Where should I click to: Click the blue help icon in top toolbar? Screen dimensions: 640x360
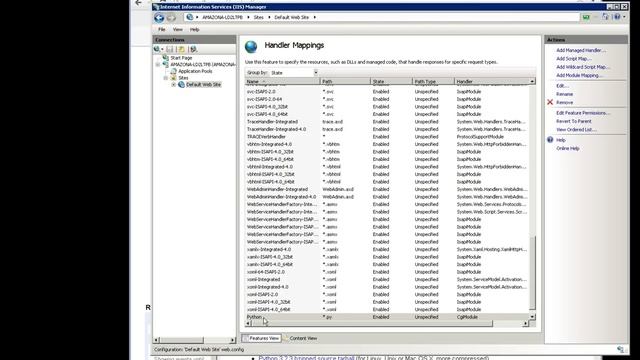tap(617, 17)
